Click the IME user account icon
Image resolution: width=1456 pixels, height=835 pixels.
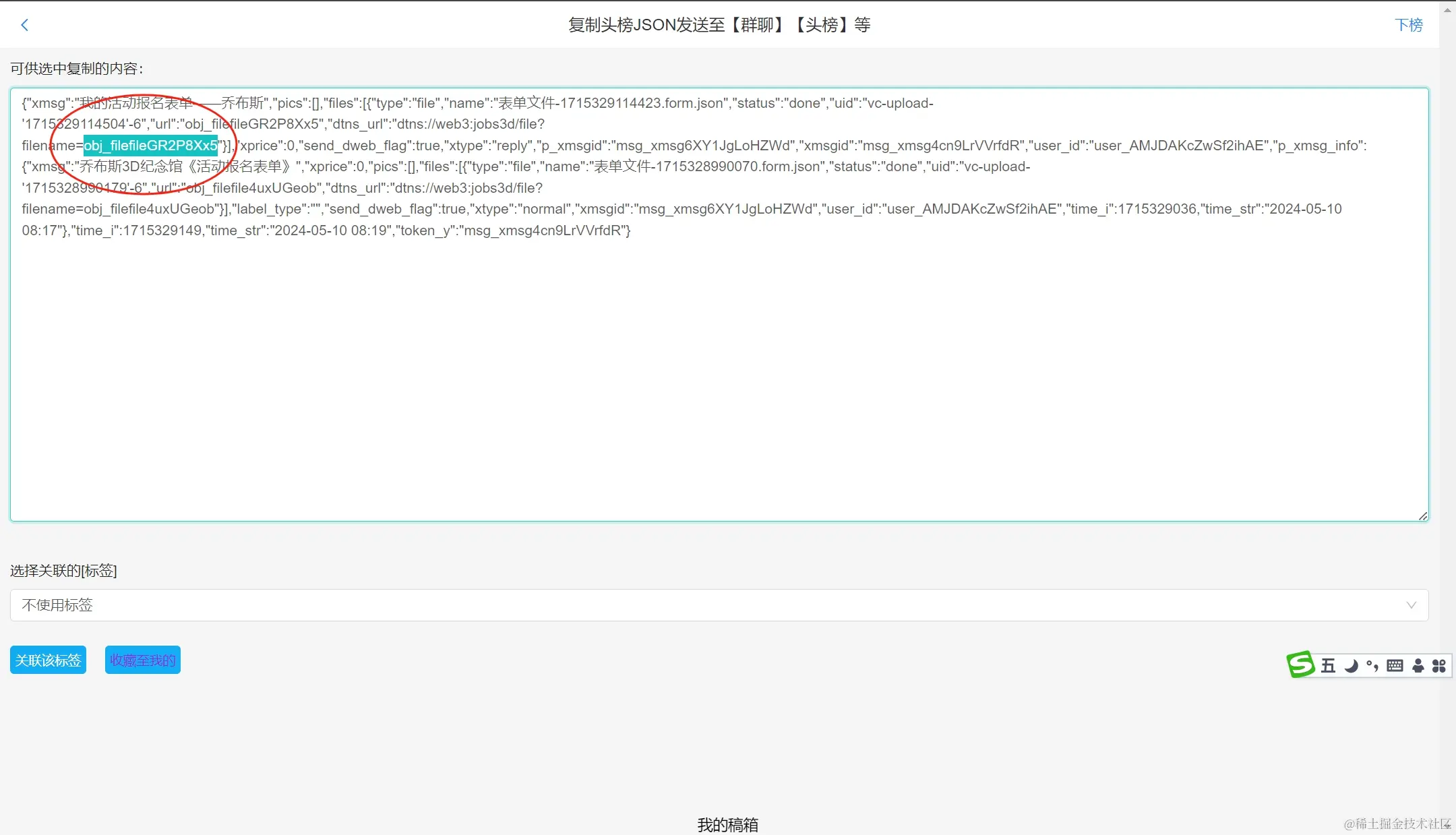coord(1418,666)
